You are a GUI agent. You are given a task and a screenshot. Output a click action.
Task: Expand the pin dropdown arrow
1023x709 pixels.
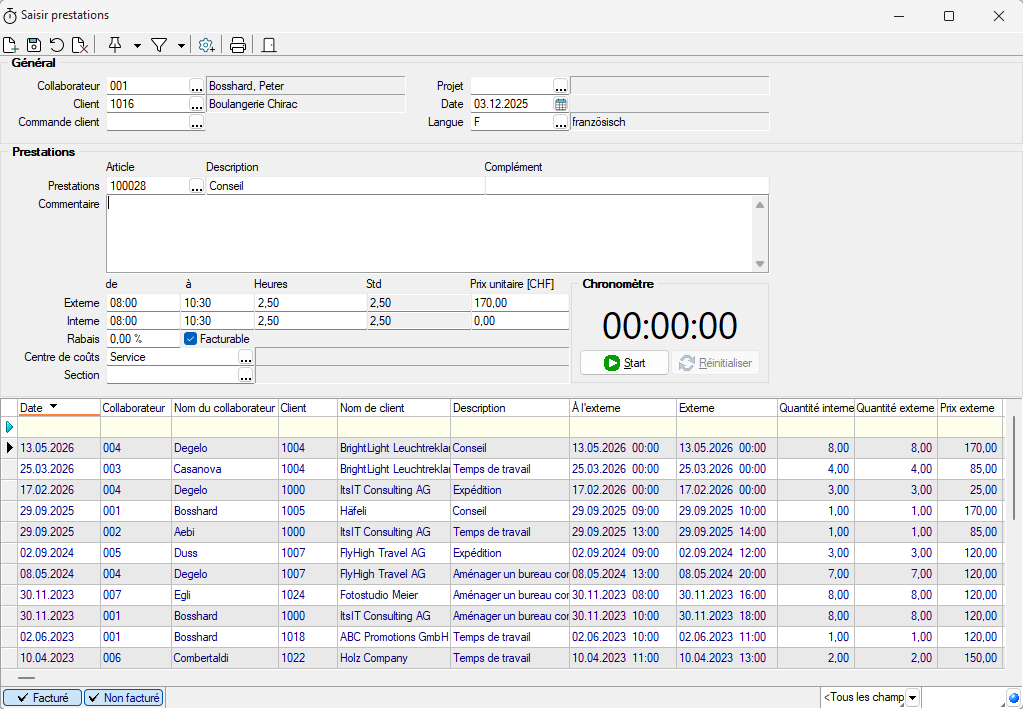(x=137, y=45)
